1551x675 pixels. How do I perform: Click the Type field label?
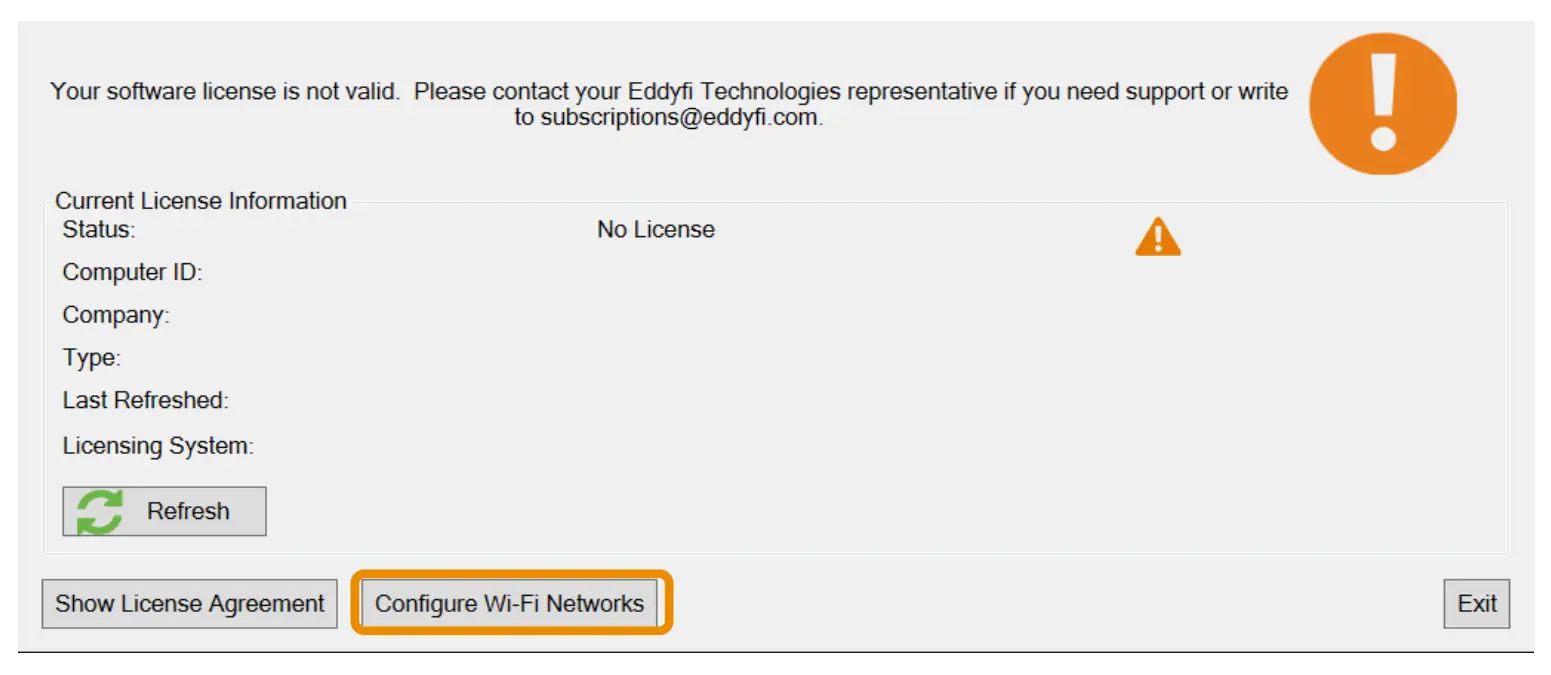pyautogui.click(x=91, y=358)
